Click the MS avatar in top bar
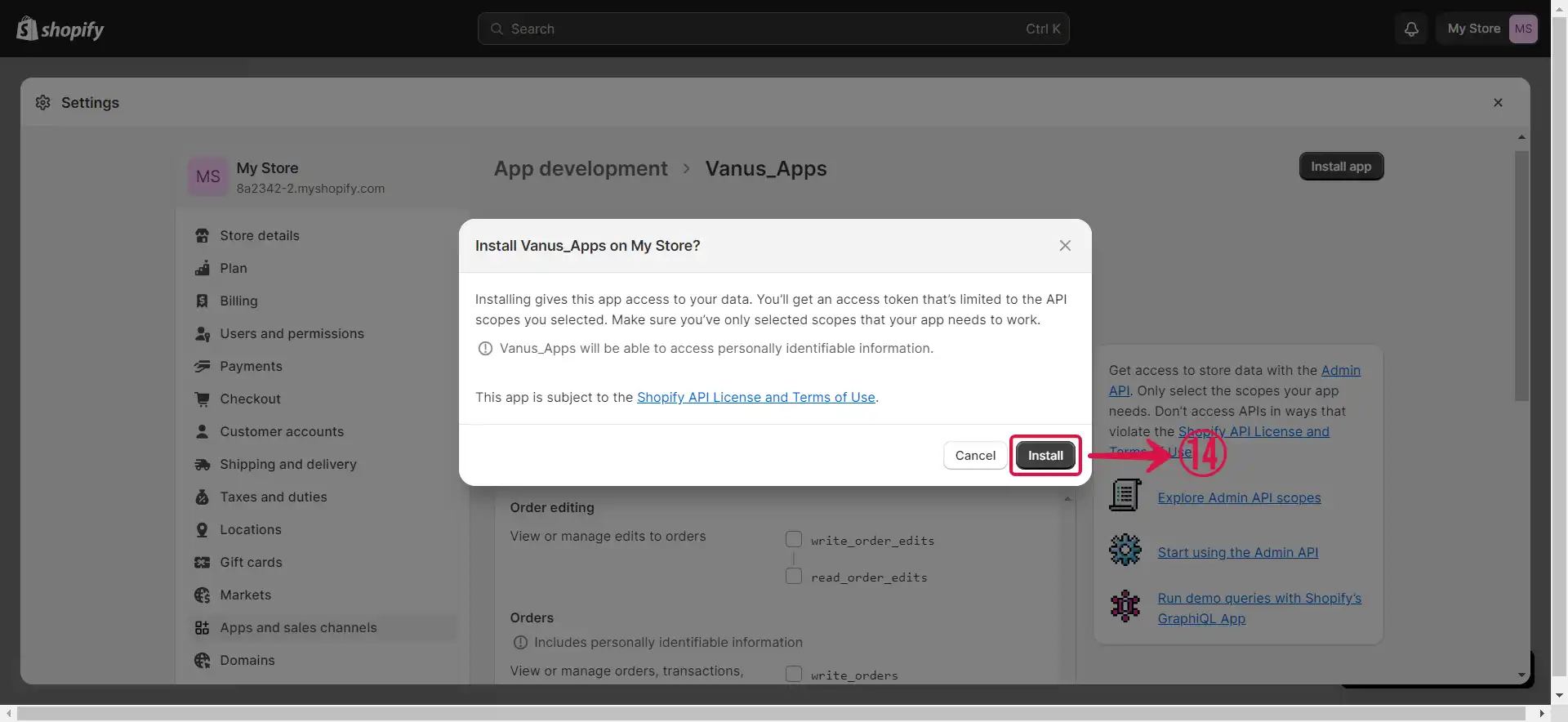1568x722 pixels. coord(1523,29)
